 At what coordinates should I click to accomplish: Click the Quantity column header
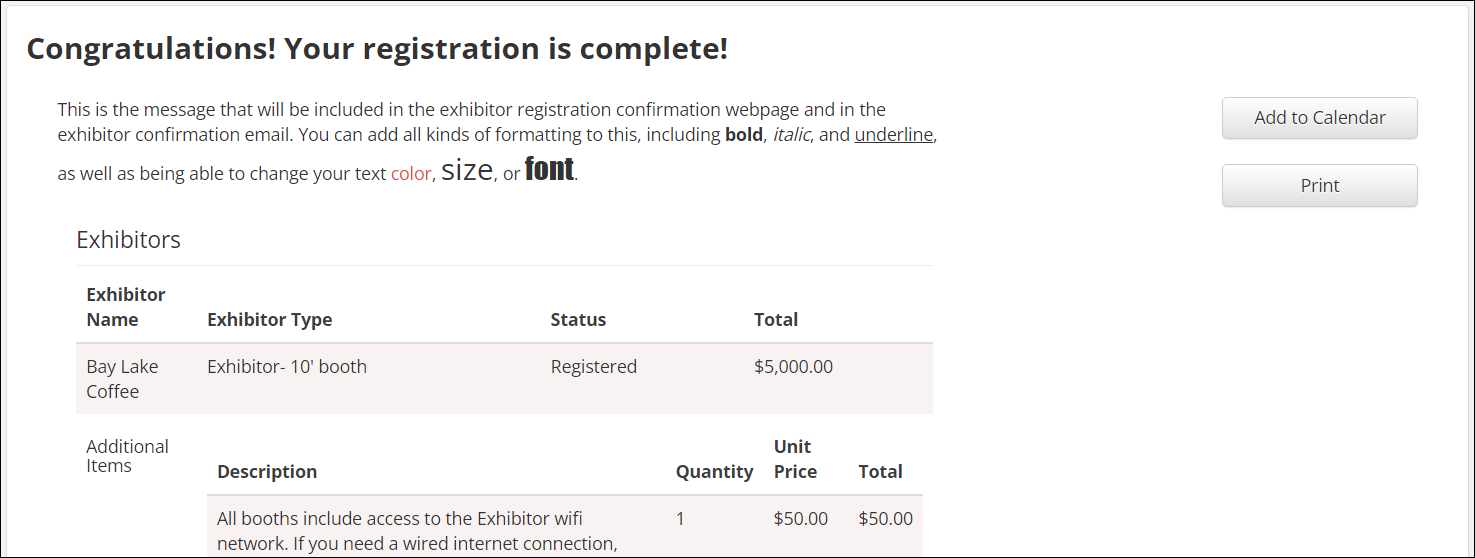click(x=714, y=472)
